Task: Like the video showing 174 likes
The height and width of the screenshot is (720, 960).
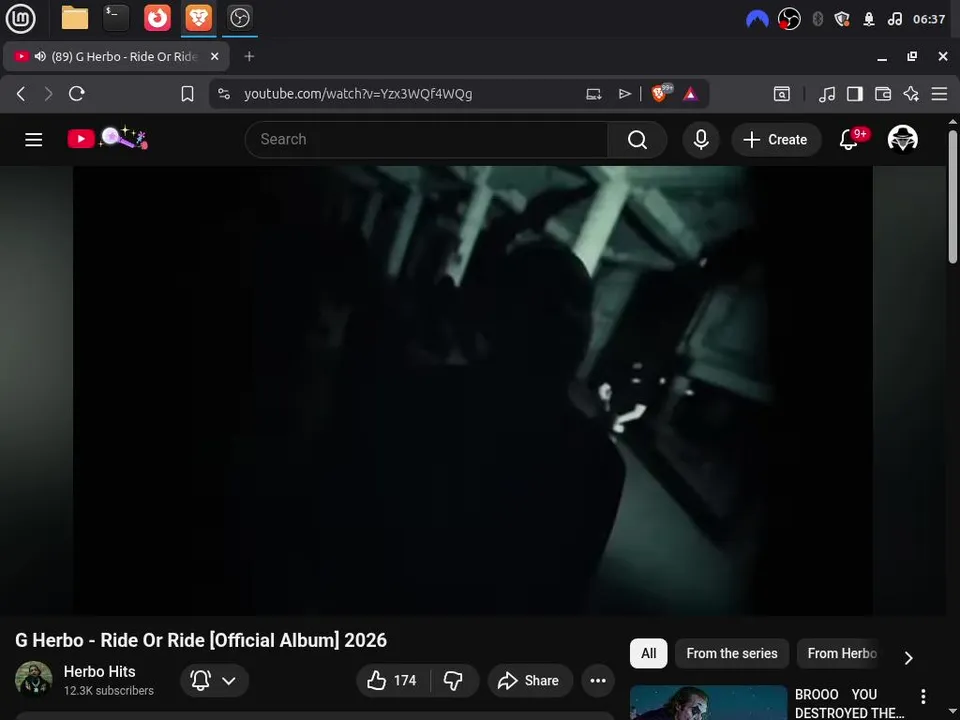Action: click(392, 680)
